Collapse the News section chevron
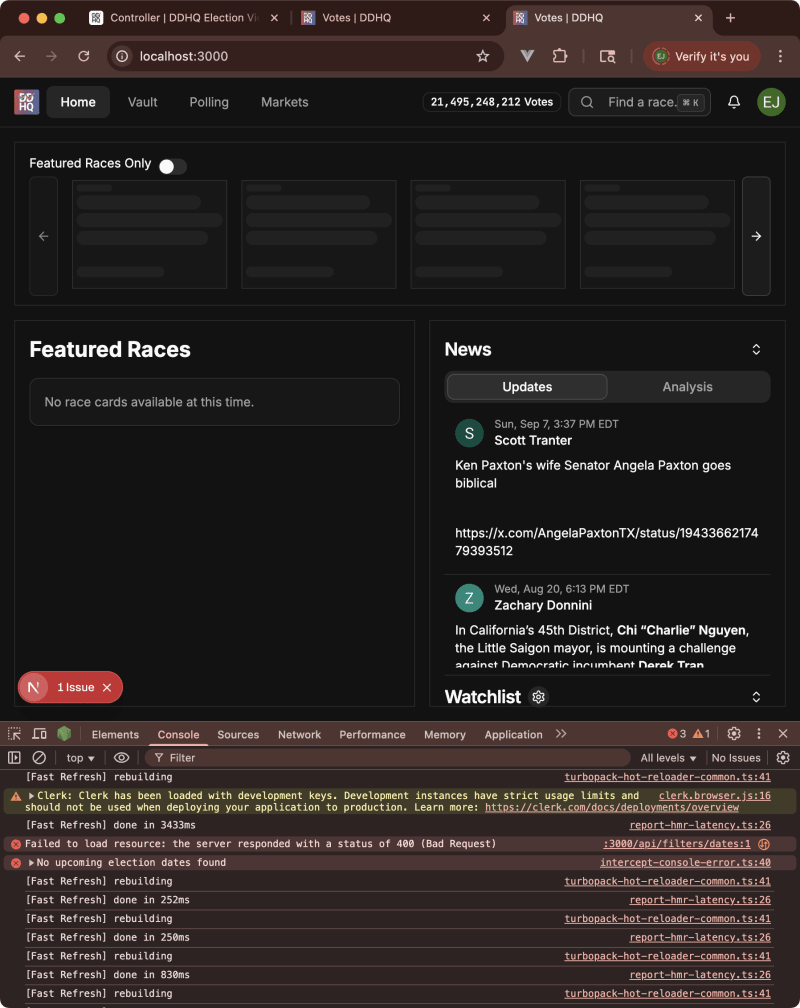This screenshot has height=1008, width=800. [x=756, y=349]
